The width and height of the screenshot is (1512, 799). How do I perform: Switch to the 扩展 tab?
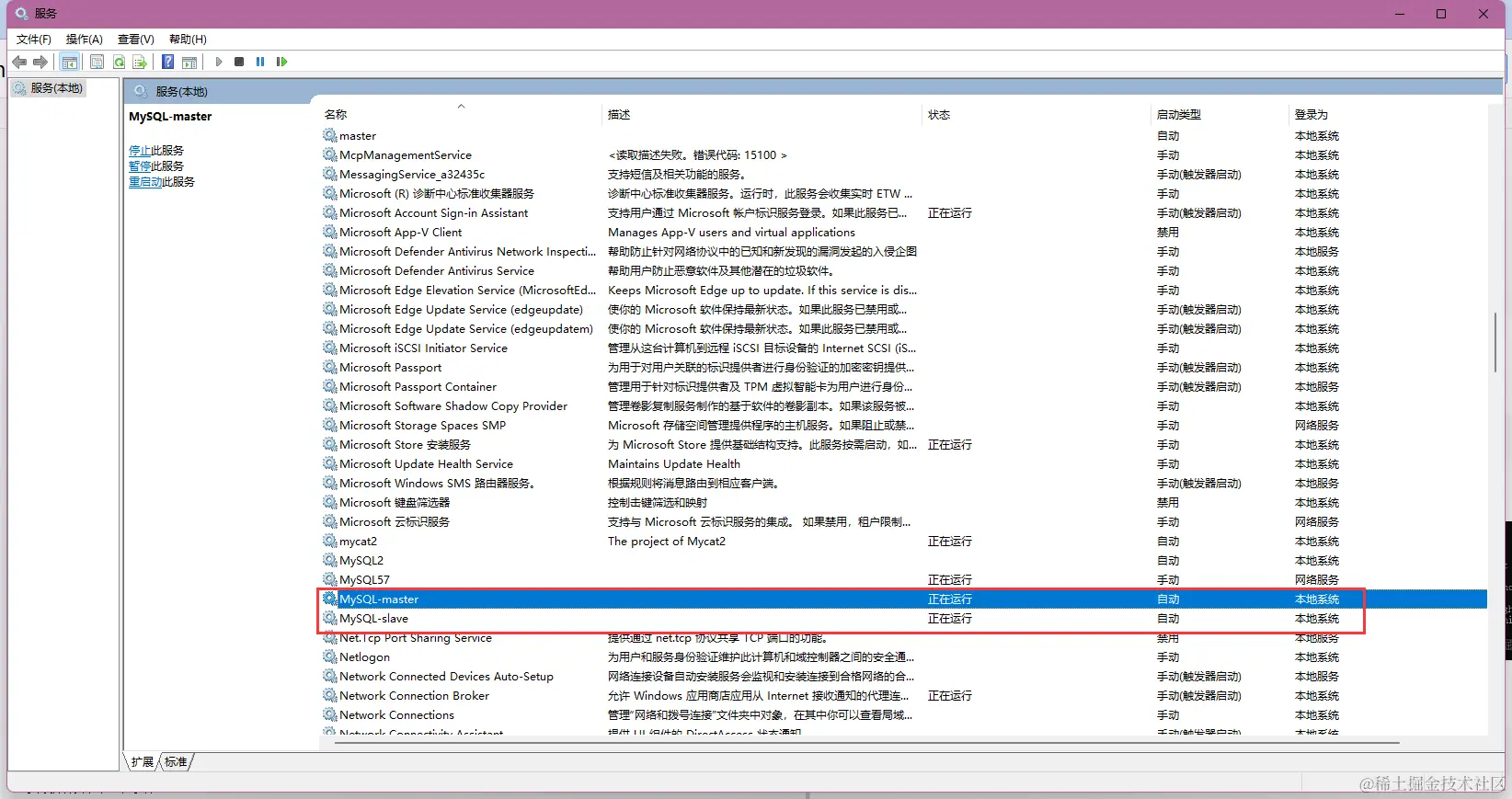(143, 761)
